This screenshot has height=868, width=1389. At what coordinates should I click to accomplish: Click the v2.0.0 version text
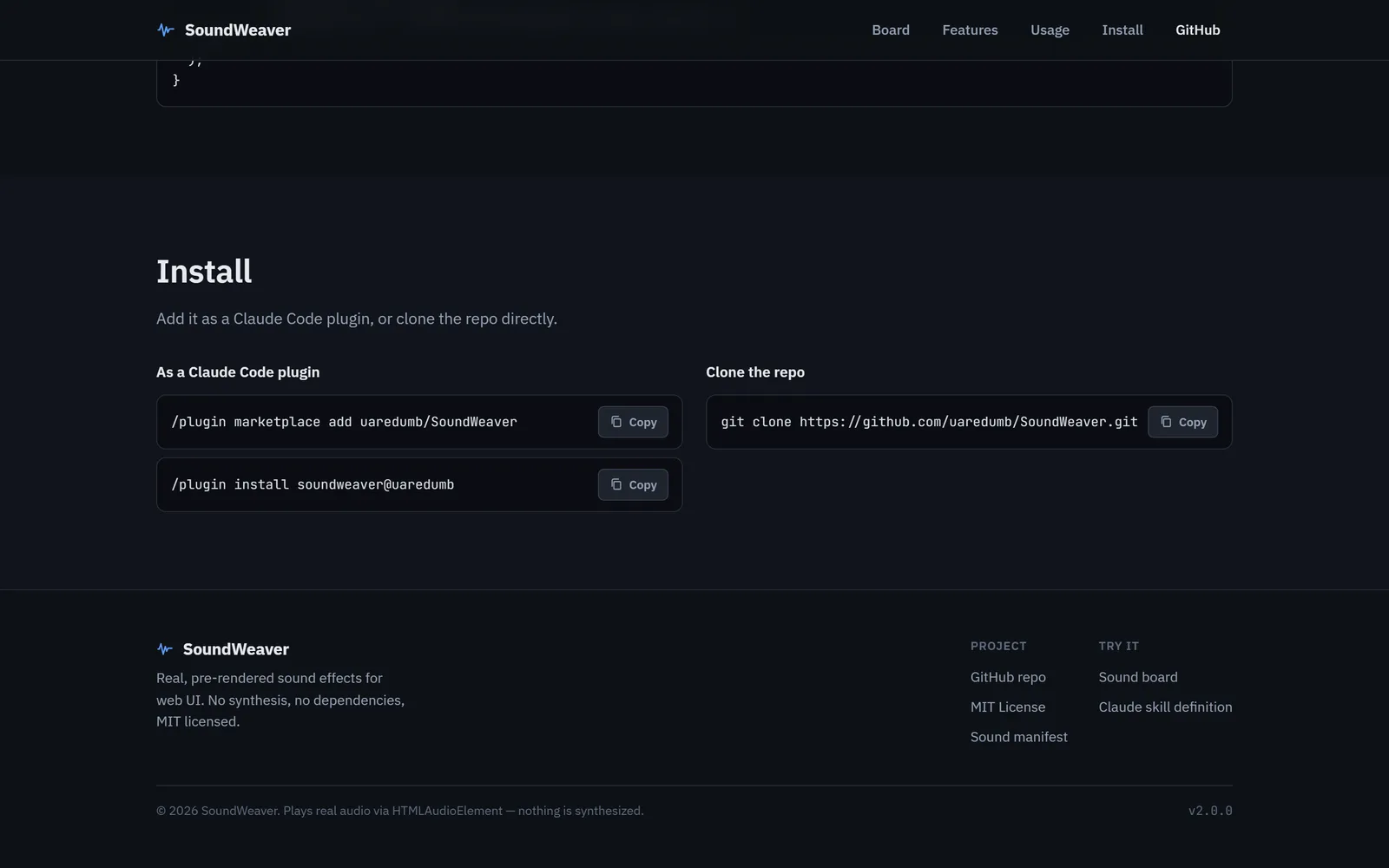point(1210,811)
